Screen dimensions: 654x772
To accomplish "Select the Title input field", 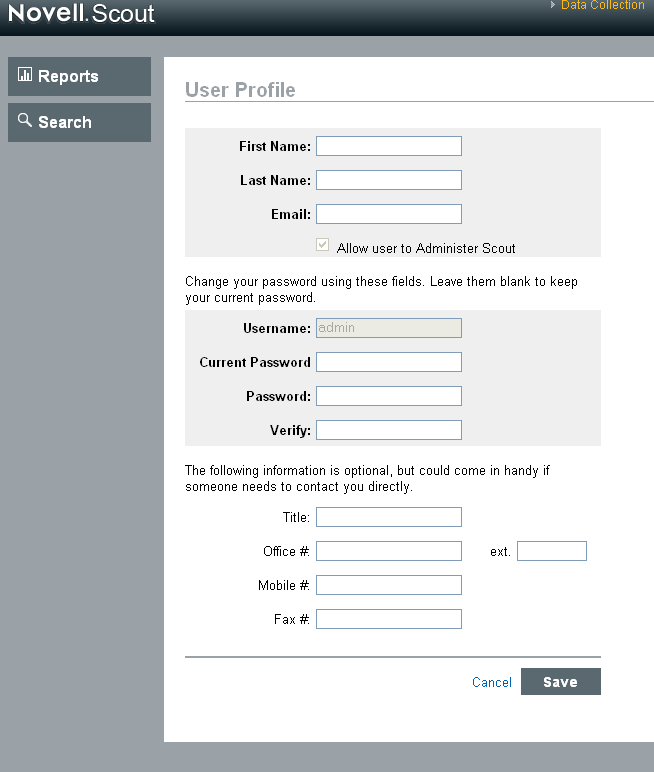I will tap(389, 517).
